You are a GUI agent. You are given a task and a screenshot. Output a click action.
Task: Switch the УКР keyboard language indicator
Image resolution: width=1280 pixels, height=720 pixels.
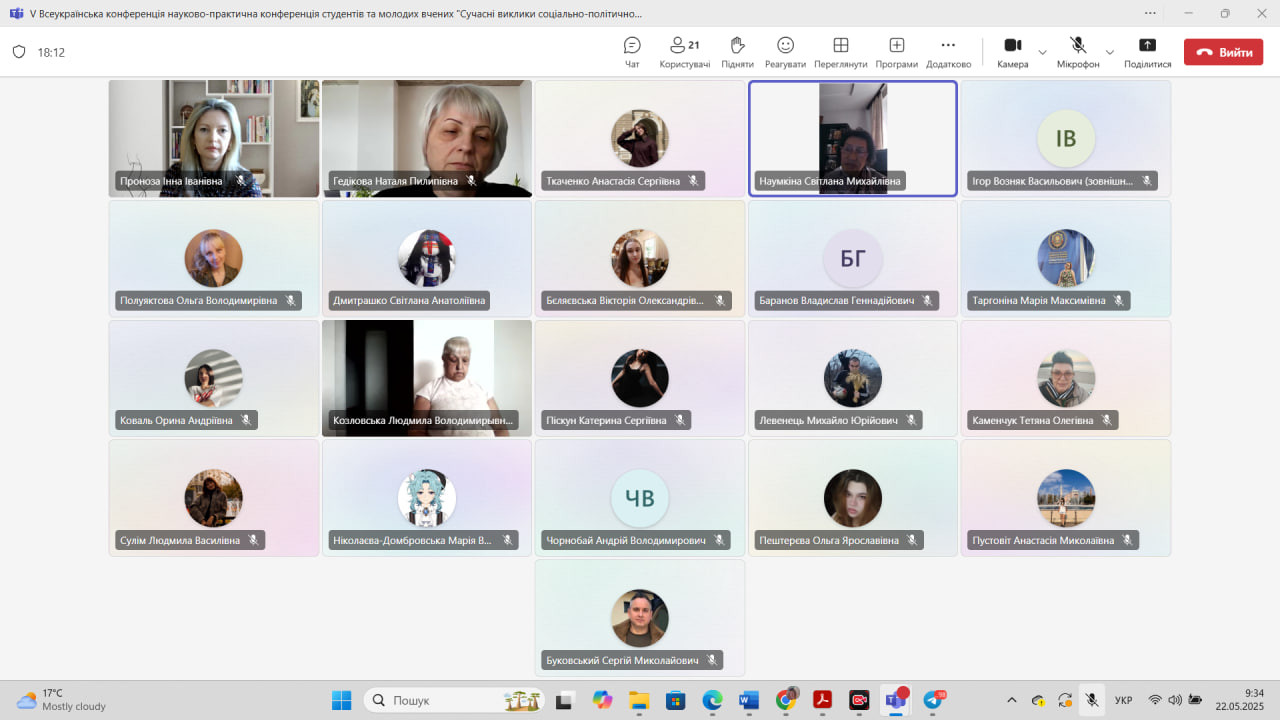click(1124, 700)
